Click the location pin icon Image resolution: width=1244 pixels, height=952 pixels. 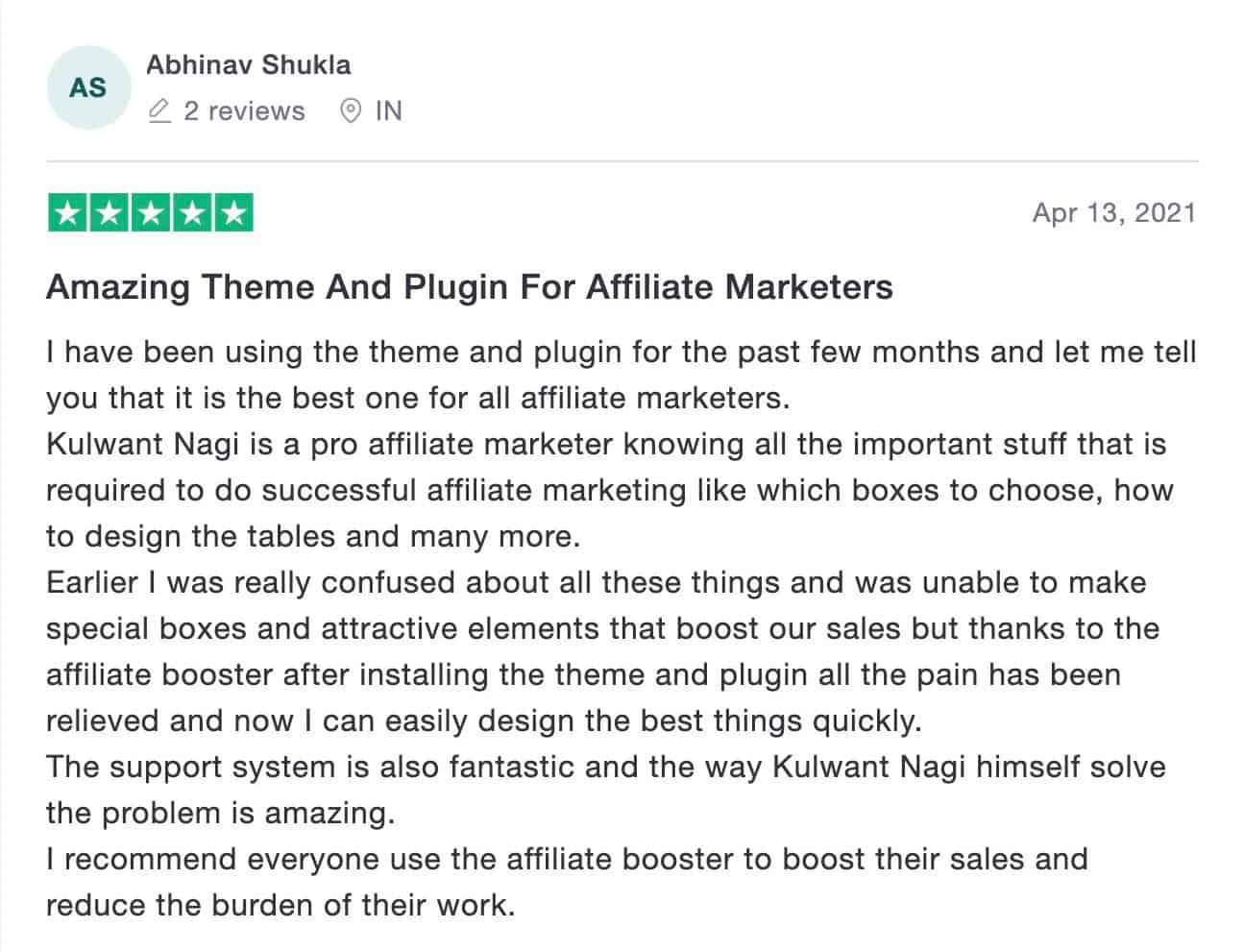(x=352, y=111)
